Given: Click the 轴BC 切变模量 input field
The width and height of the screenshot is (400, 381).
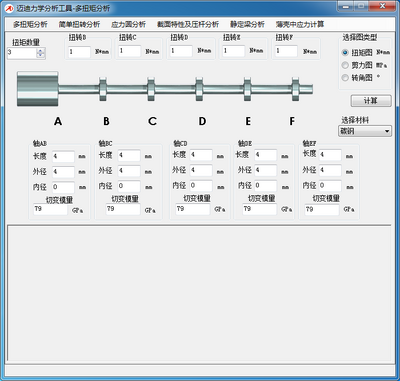Looking at the screenshot, I should [123, 209].
